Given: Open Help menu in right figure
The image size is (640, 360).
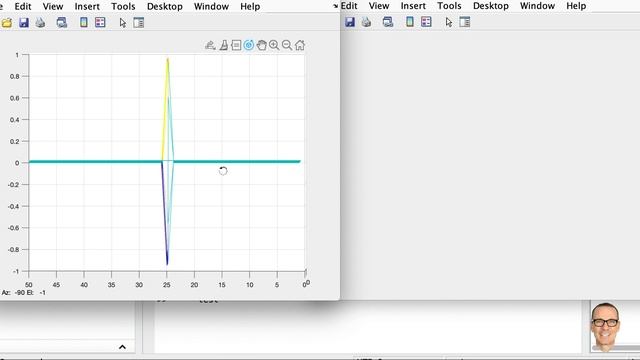Looking at the screenshot, I should click(576, 6).
